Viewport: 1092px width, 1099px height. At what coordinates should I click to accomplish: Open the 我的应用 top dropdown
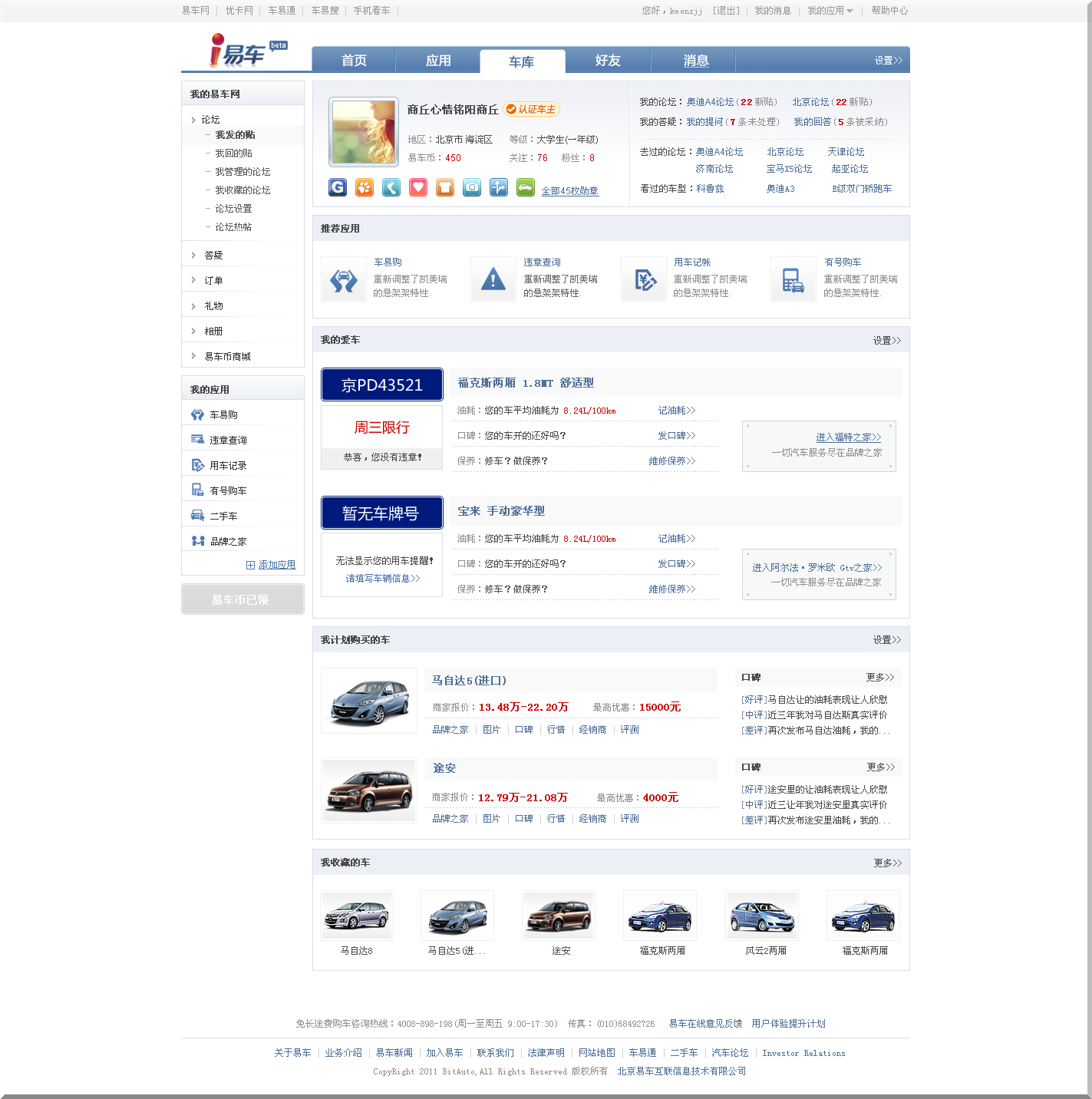point(830,11)
